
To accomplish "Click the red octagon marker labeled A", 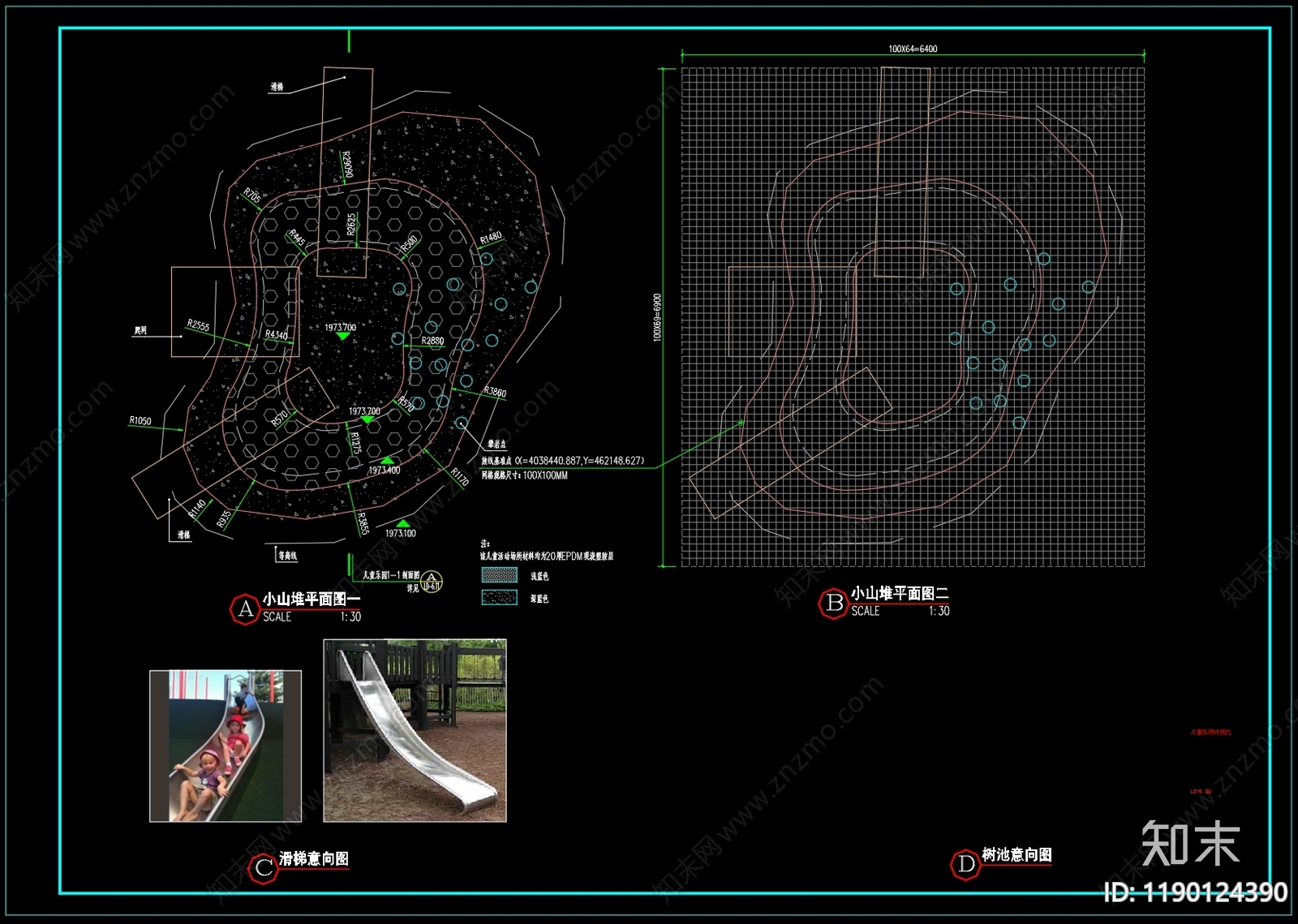I will pyautogui.click(x=246, y=609).
